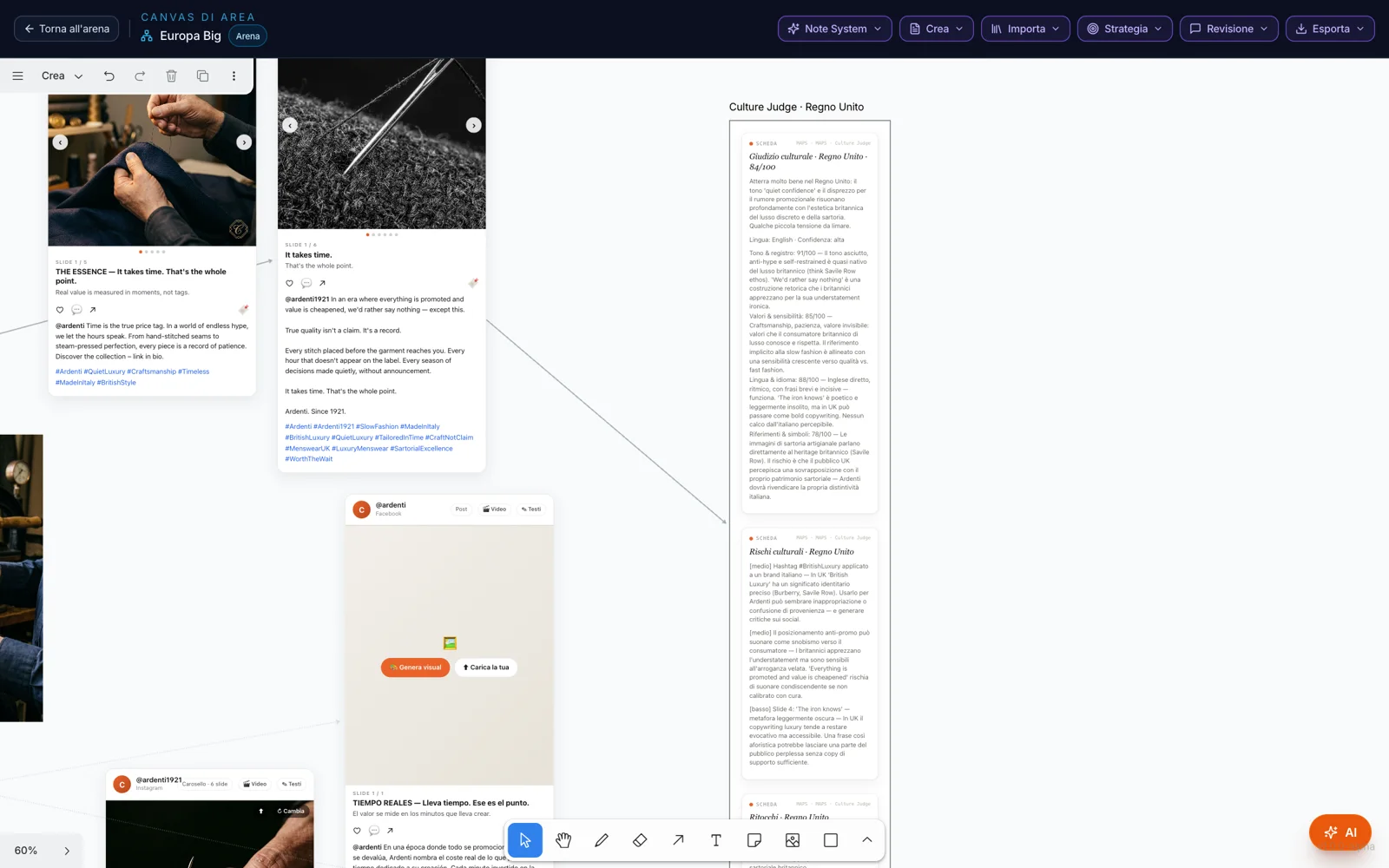Open the Crea menu in canvas toolbar

coord(62,76)
